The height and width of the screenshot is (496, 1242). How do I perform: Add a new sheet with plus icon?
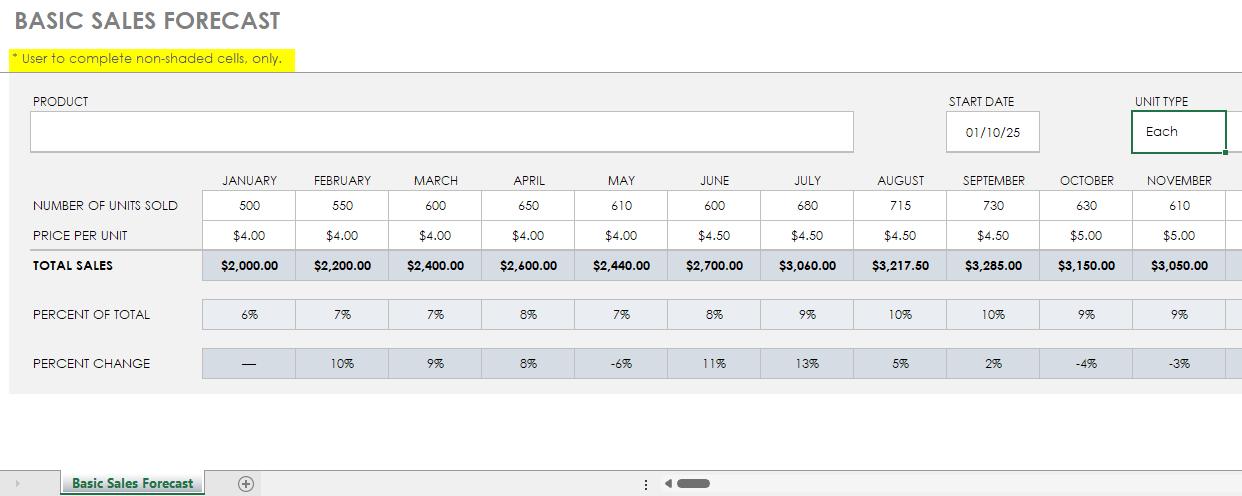(x=246, y=483)
